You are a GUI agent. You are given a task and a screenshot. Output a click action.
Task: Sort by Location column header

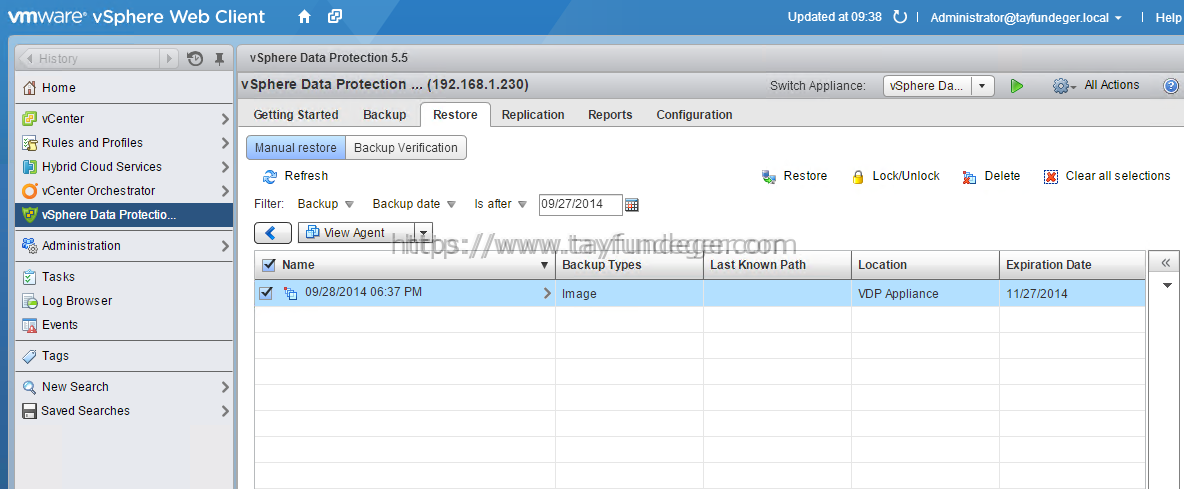tap(926, 265)
